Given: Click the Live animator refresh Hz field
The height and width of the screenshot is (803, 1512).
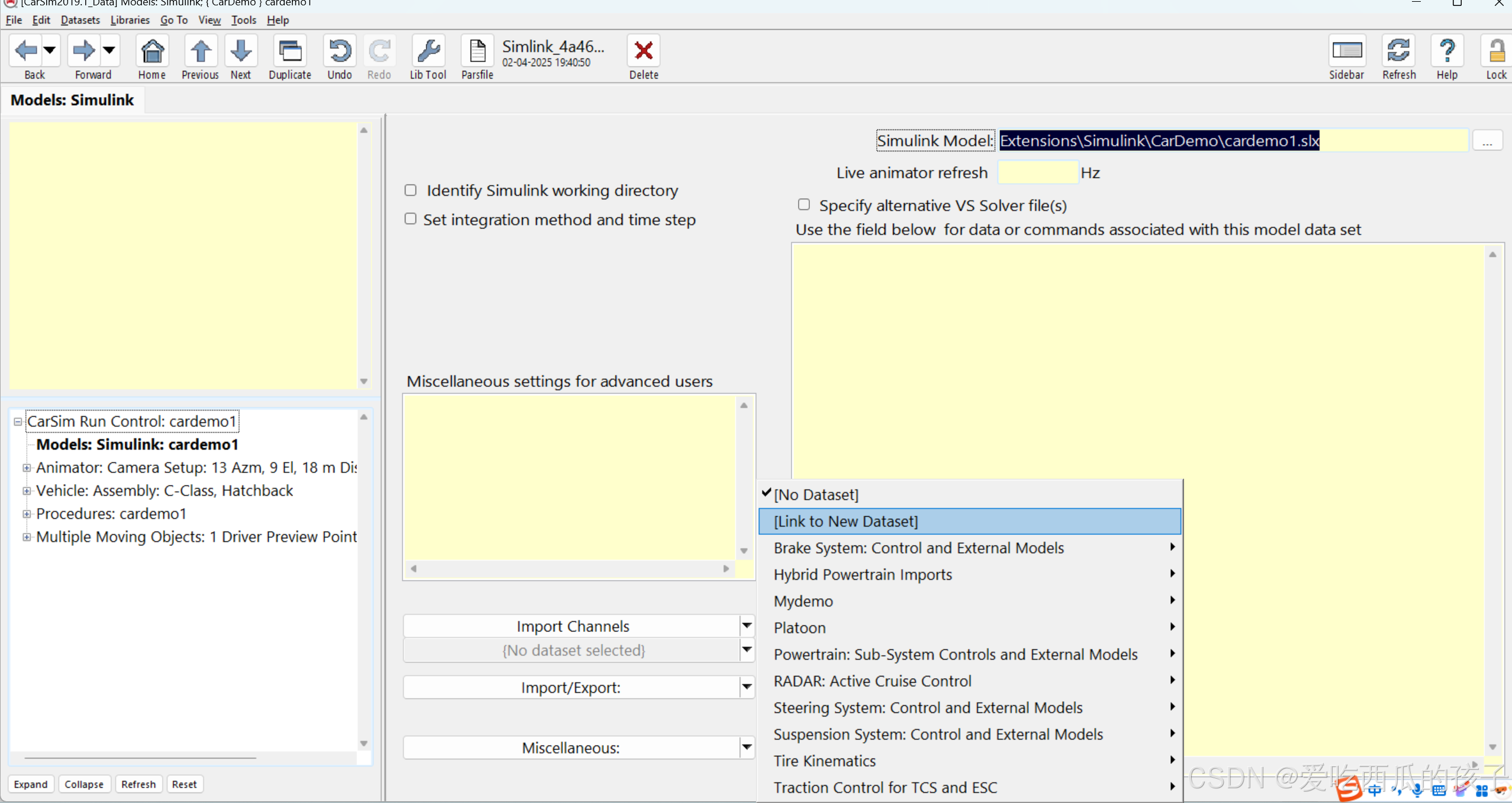Looking at the screenshot, I should coord(1037,173).
